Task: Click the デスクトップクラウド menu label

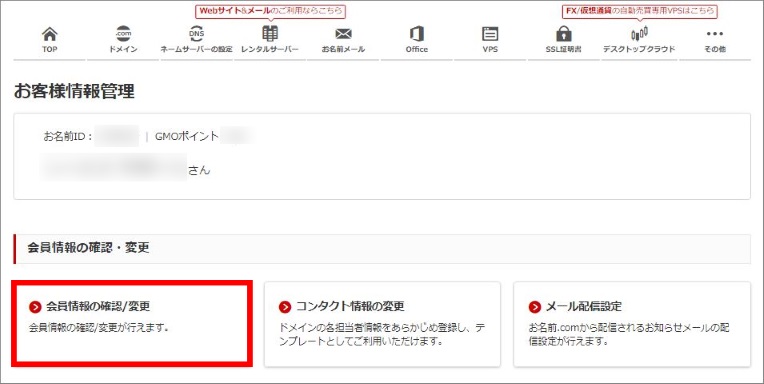Action: (x=639, y=49)
